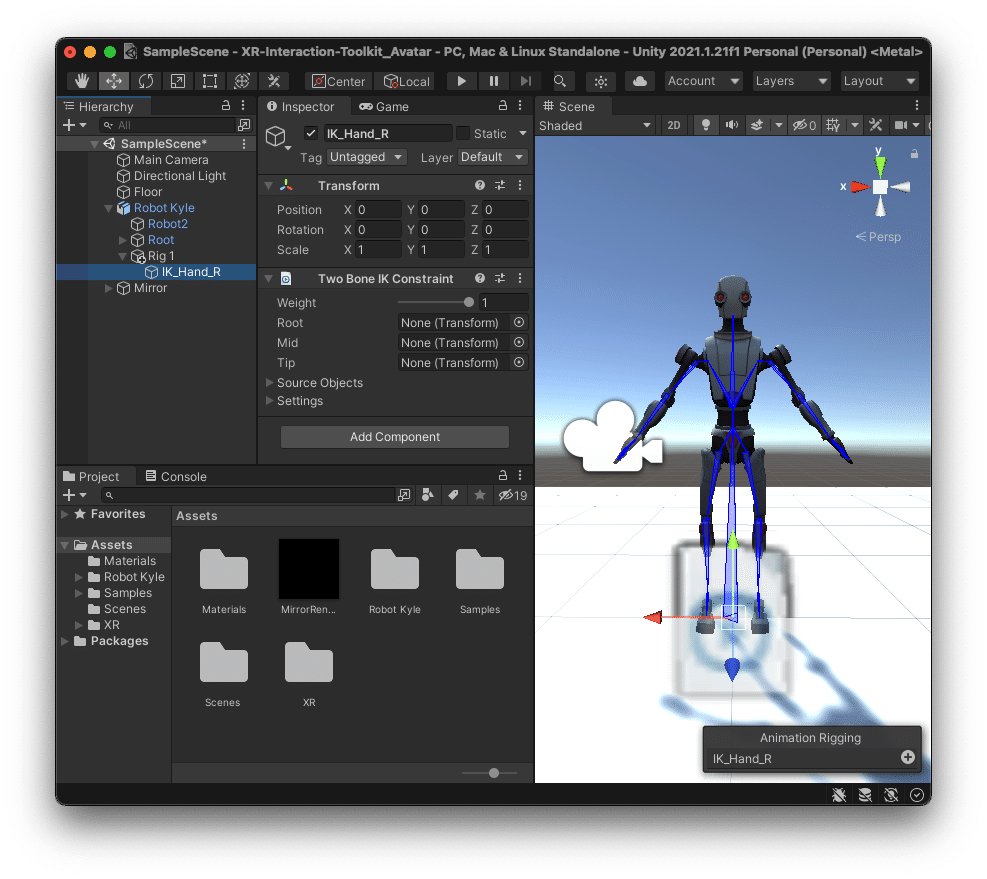Viewport: 987px width, 879px height.
Task: Toggle IK_Hand_R active checkbox
Action: click(x=311, y=133)
